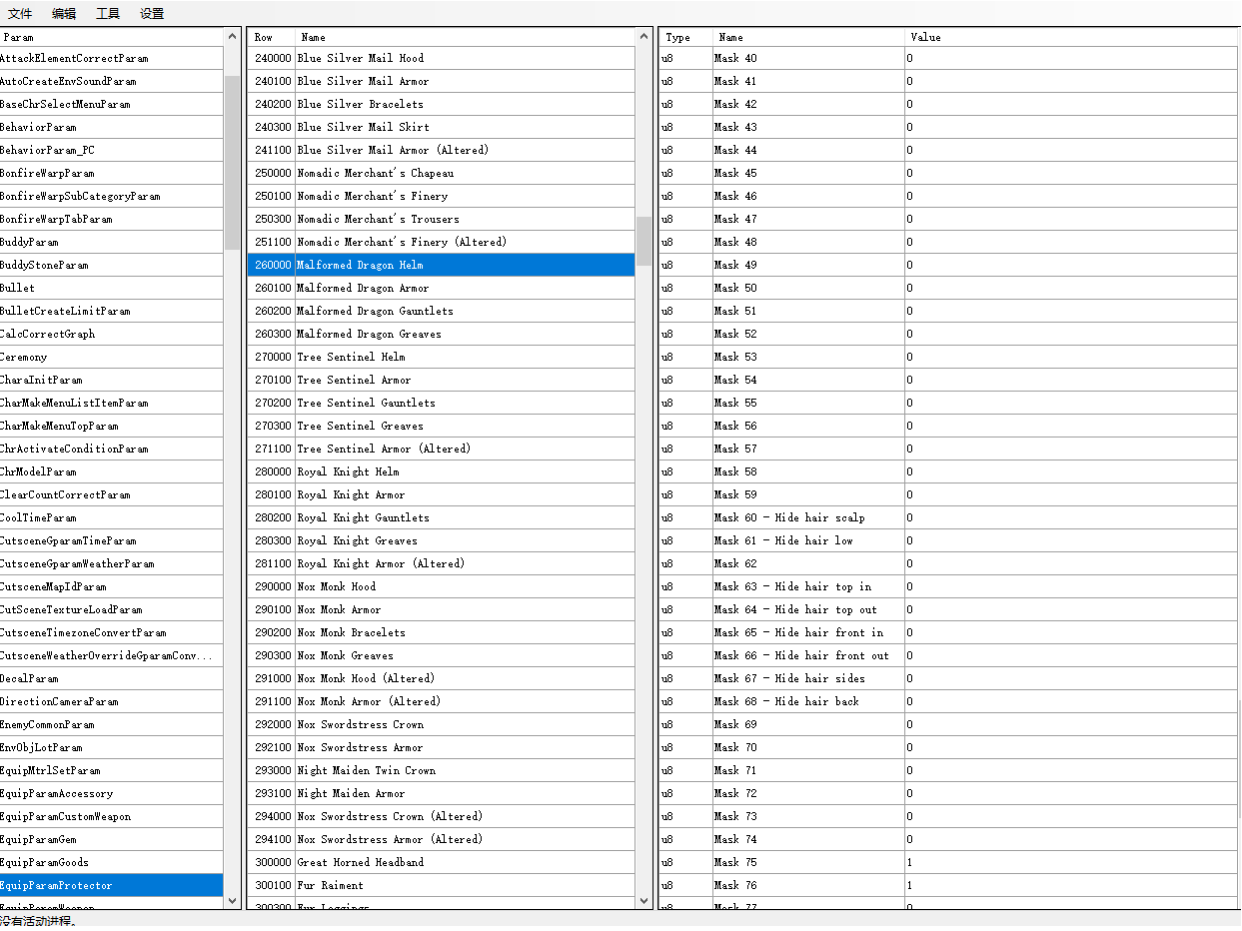Image resolution: width=1242 pixels, height=931 pixels.
Task: Click scroll down arrow of row list
Action: tap(643, 900)
